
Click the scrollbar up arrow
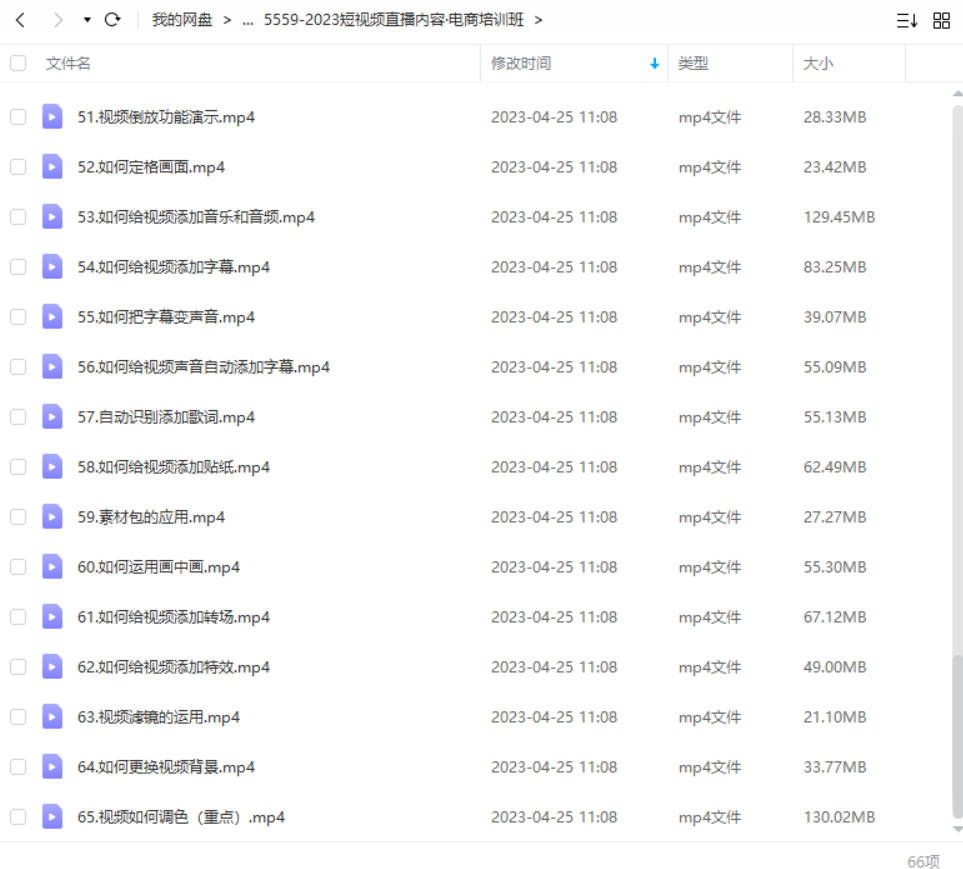(957, 94)
